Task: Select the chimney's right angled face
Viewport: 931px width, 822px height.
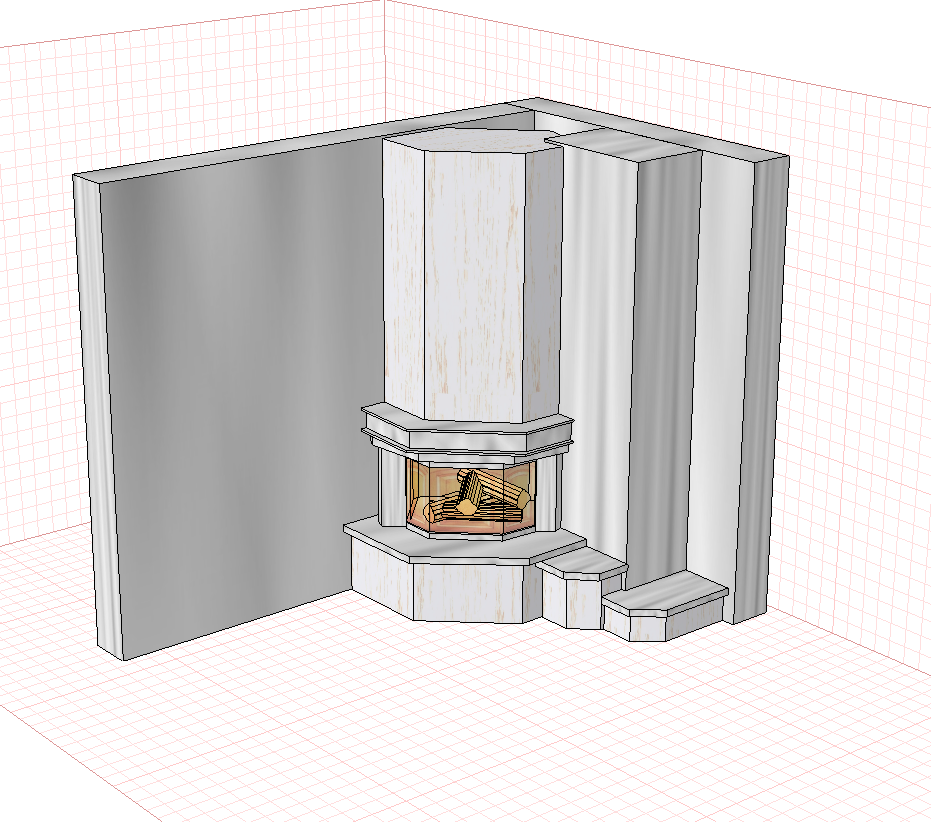Action: [x=543, y=279]
